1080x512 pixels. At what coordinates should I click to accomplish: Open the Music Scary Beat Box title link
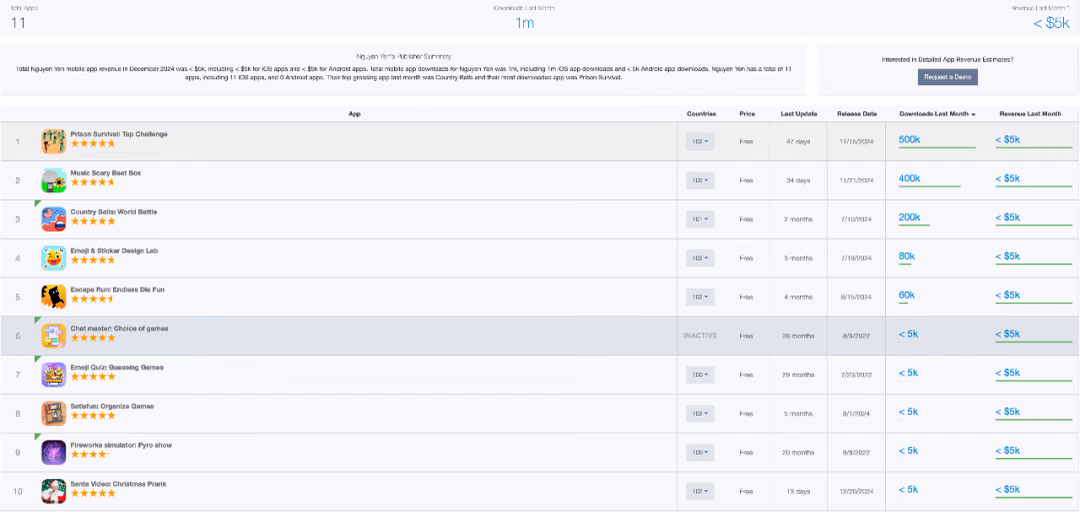tap(106, 173)
